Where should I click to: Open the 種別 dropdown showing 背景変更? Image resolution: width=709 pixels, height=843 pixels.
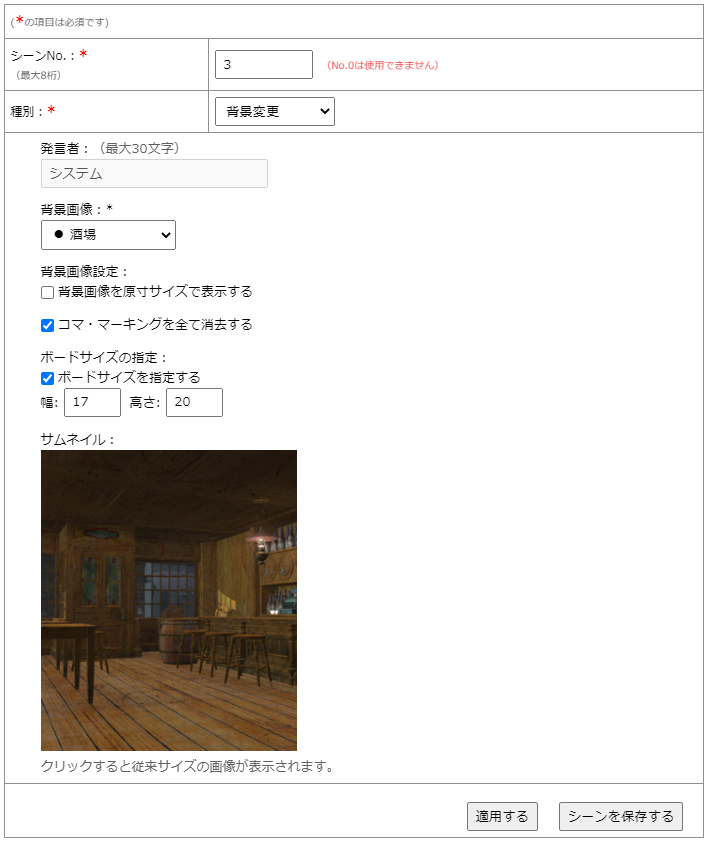click(275, 111)
